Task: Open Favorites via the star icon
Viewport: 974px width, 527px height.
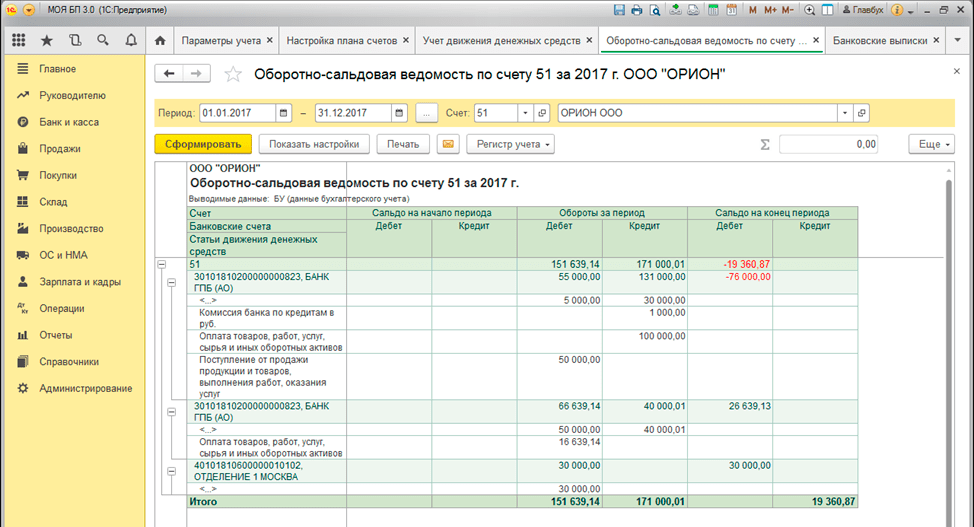Action: [47, 41]
